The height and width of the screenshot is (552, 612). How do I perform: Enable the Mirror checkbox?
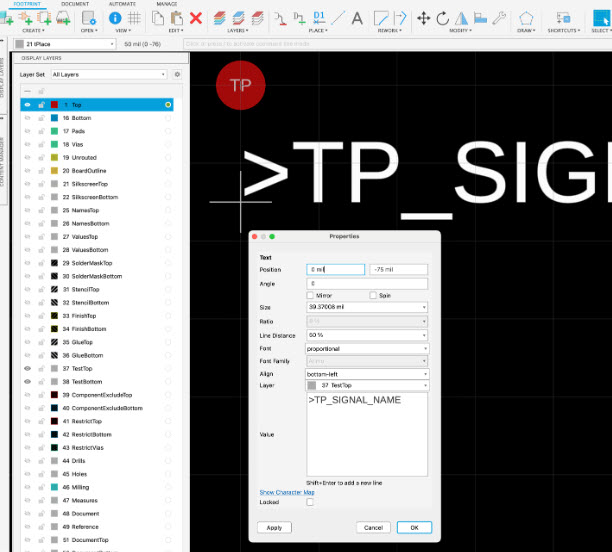(309, 296)
